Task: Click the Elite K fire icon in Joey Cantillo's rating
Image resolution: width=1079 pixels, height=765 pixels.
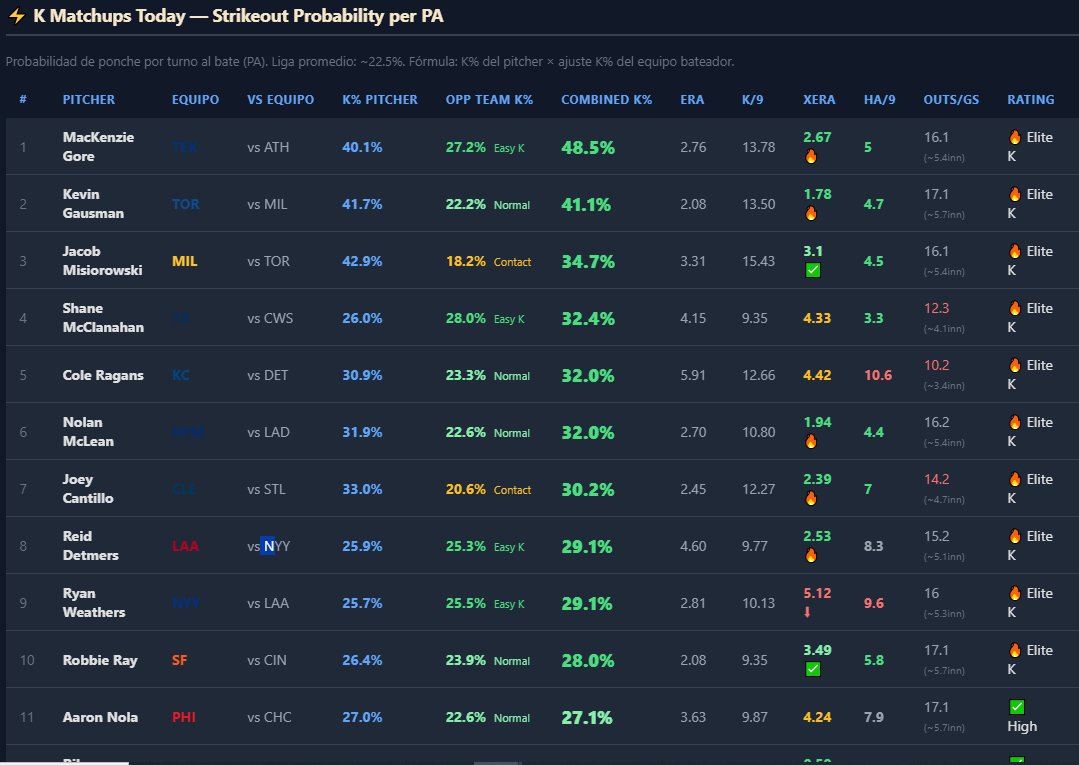Action: 1015,480
